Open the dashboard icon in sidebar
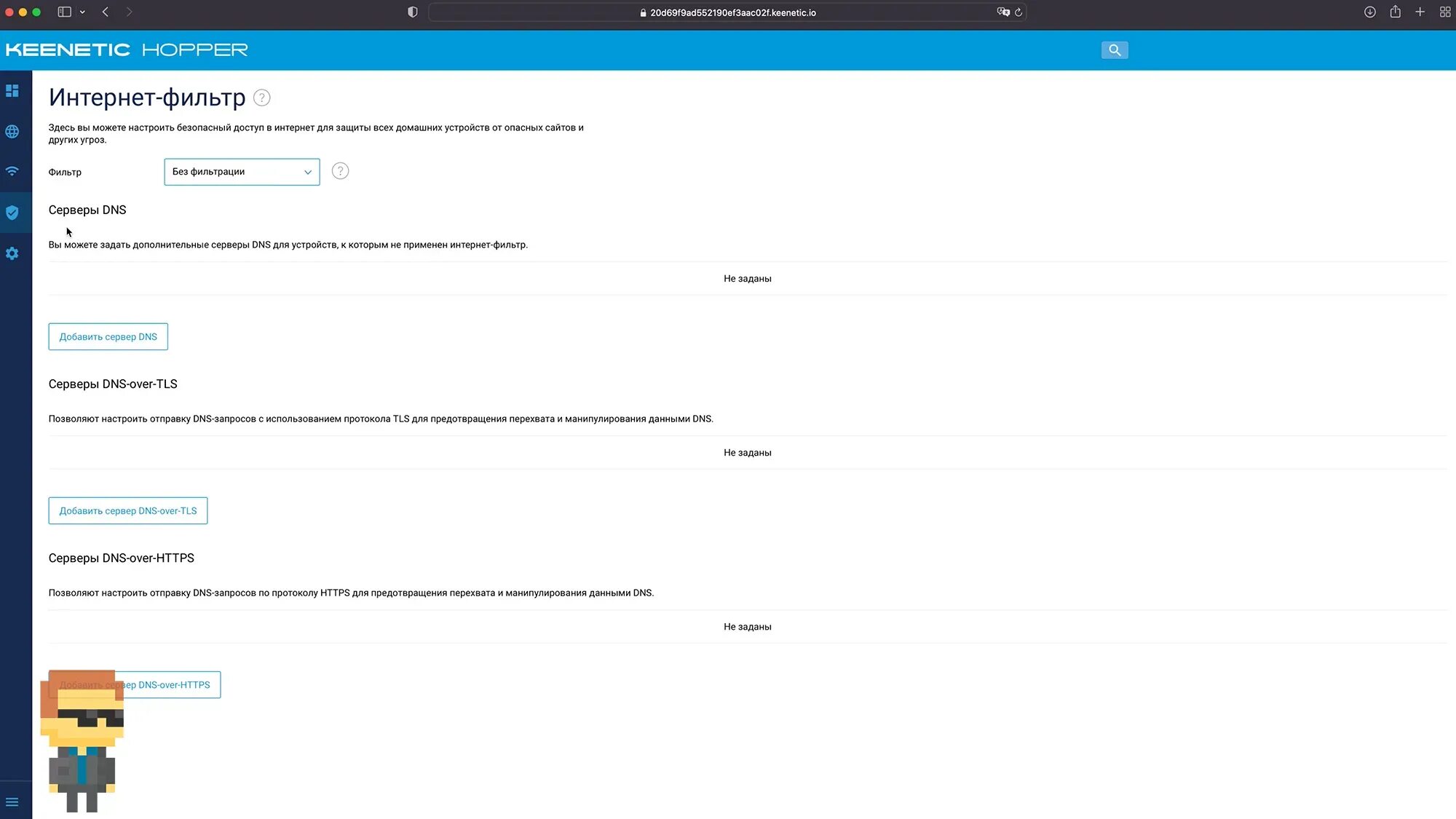Viewport: 1456px width, 819px height. click(x=12, y=91)
